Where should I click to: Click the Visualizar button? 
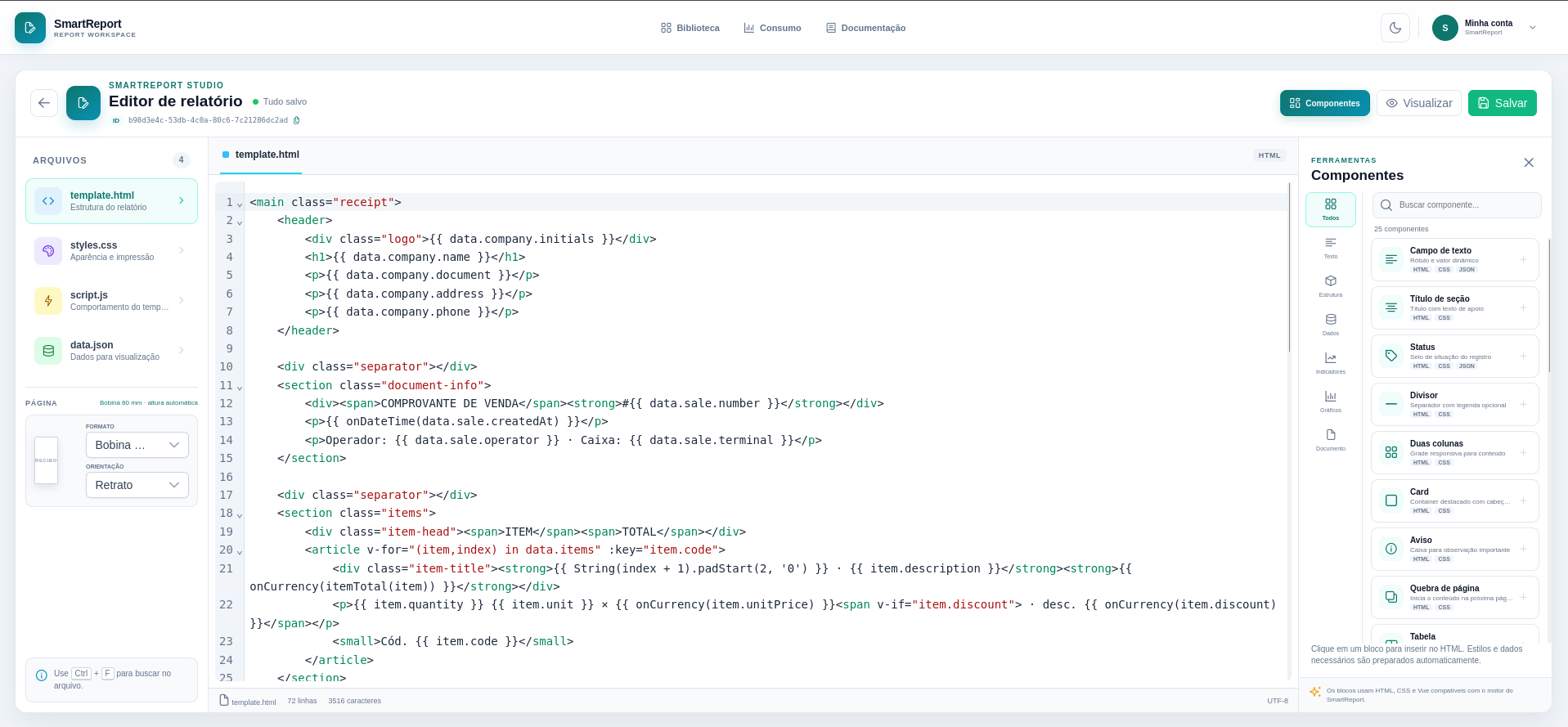pyautogui.click(x=1419, y=103)
